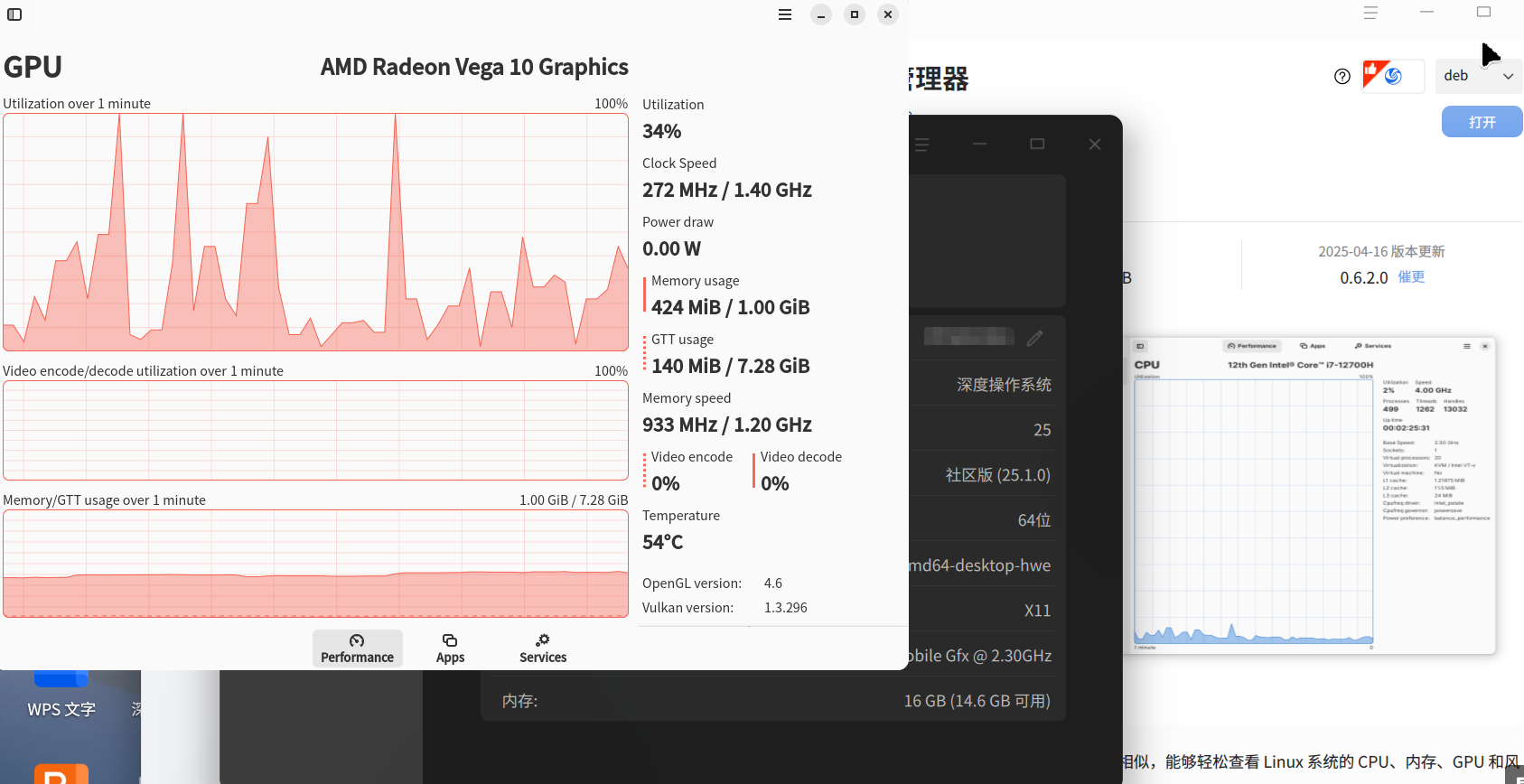Click the 'Video encode' label

[692, 457]
